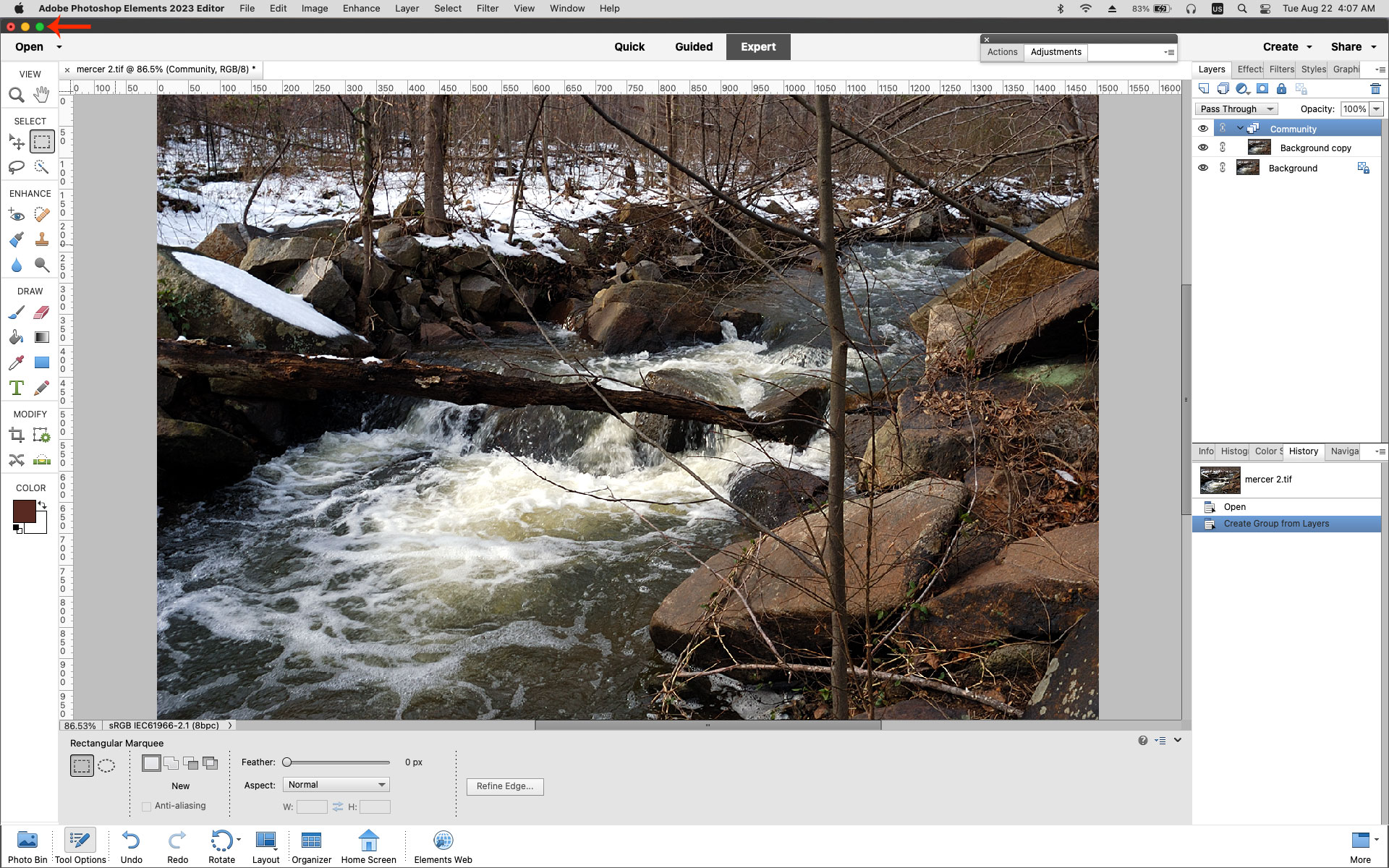
Task: Click the Refine Edge button
Action: 505,786
